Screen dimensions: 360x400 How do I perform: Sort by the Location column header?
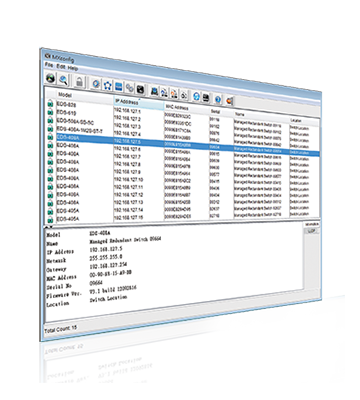coord(304,120)
